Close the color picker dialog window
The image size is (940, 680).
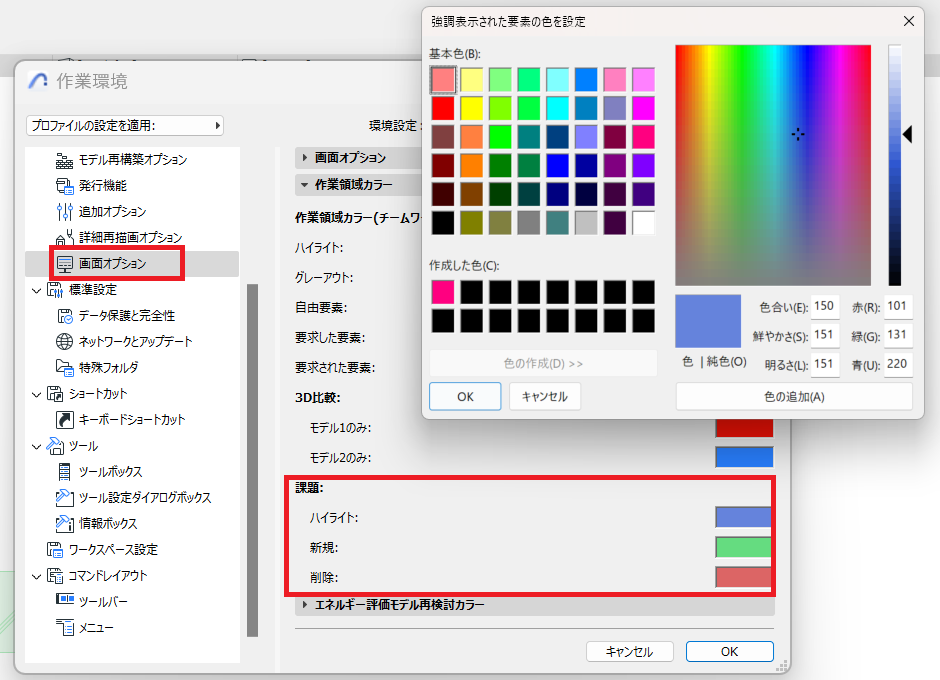pos(909,21)
